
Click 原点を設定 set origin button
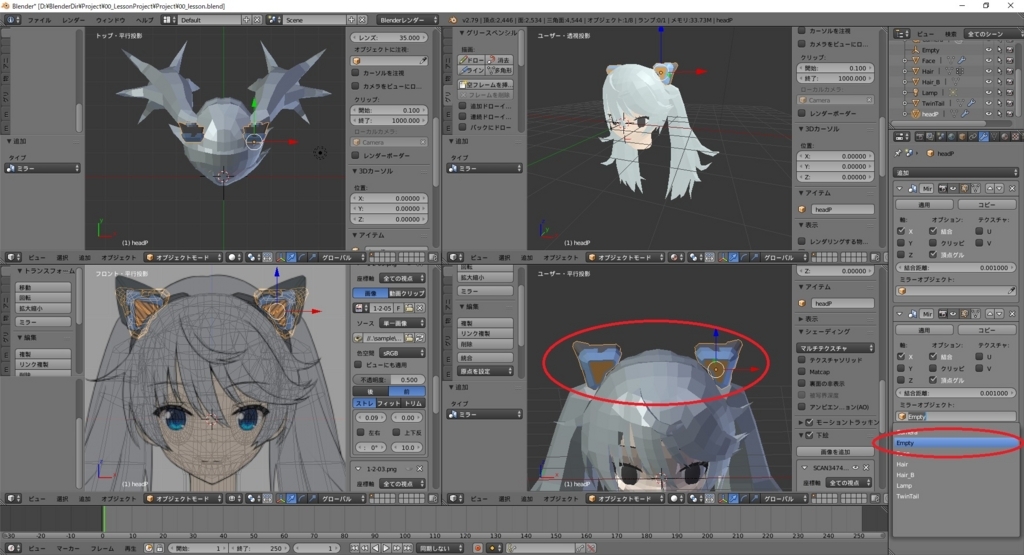(x=485, y=371)
